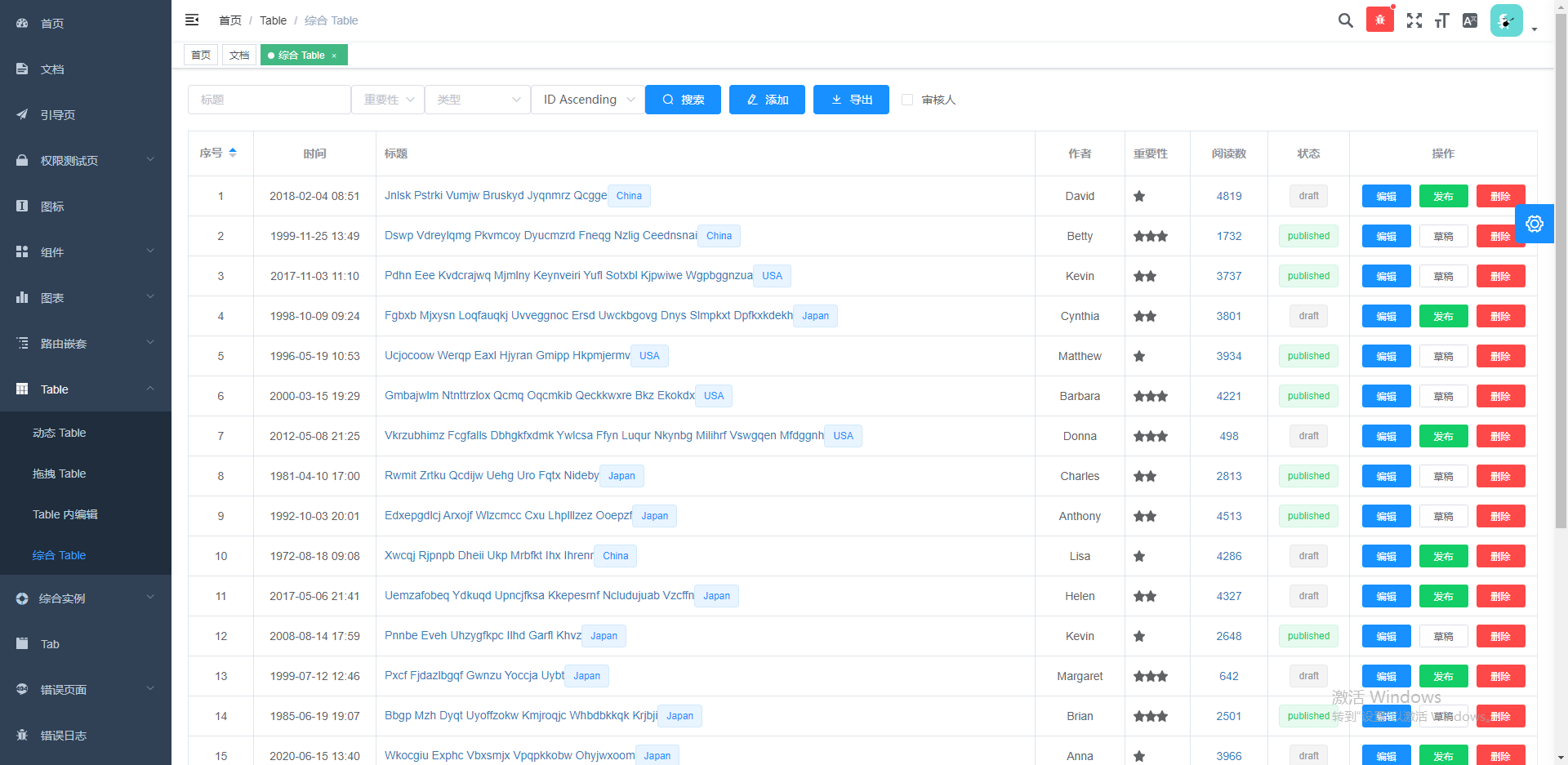Click the icon beside 综合实例

pos(22,598)
